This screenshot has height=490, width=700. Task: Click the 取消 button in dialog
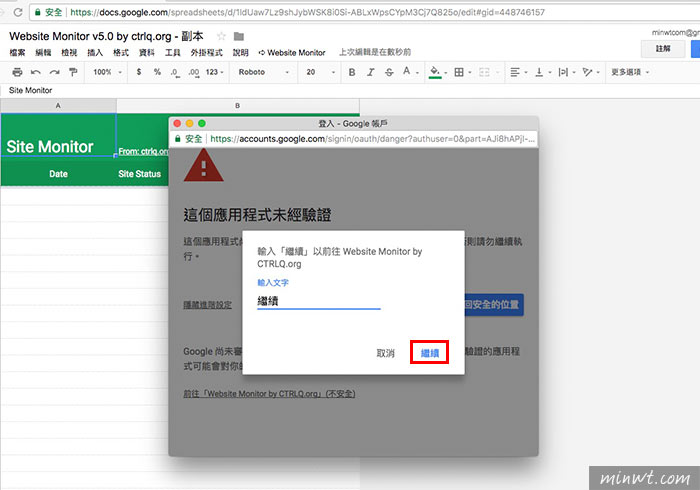[x=386, y=353]
